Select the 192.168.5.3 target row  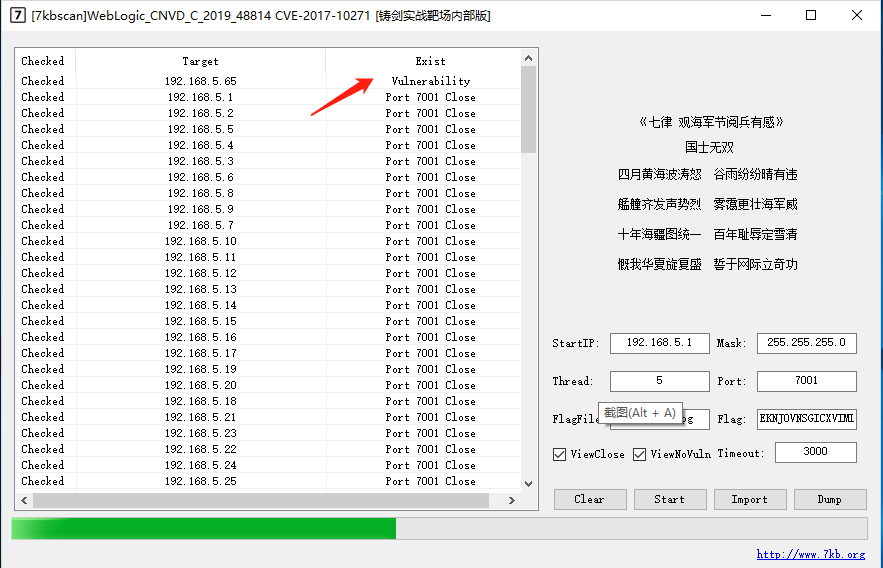tap(268, 161)
